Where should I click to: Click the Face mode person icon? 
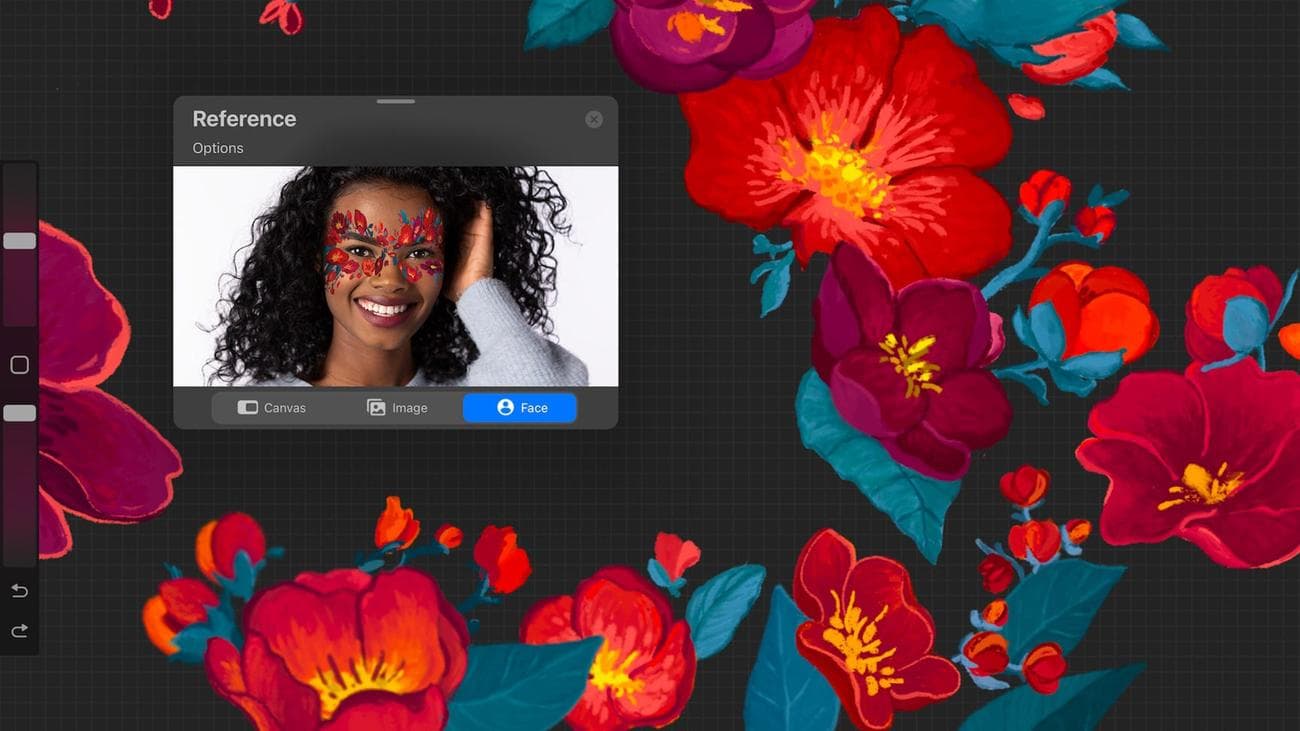(x=505, y=408)
